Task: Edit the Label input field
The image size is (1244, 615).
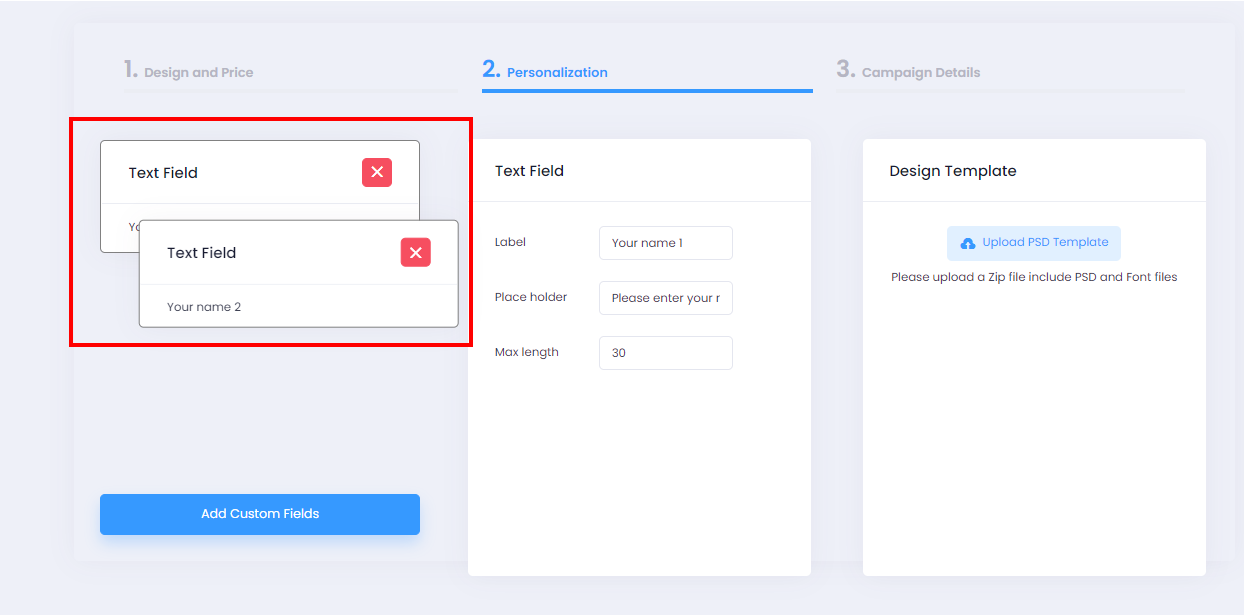Action: (x=666, y=243)
